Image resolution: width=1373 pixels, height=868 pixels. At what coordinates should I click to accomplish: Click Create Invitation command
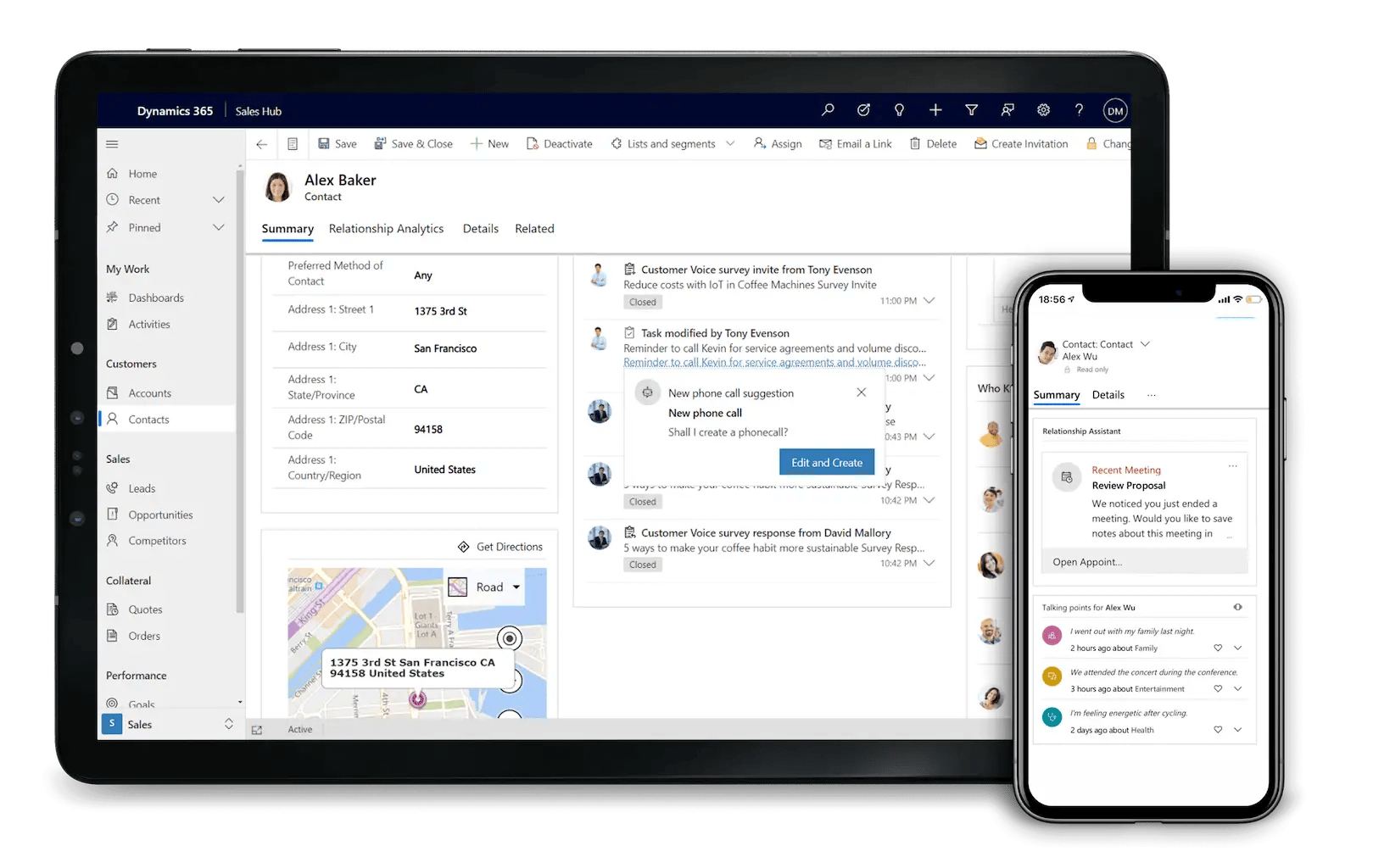[x=1021, y=144]
